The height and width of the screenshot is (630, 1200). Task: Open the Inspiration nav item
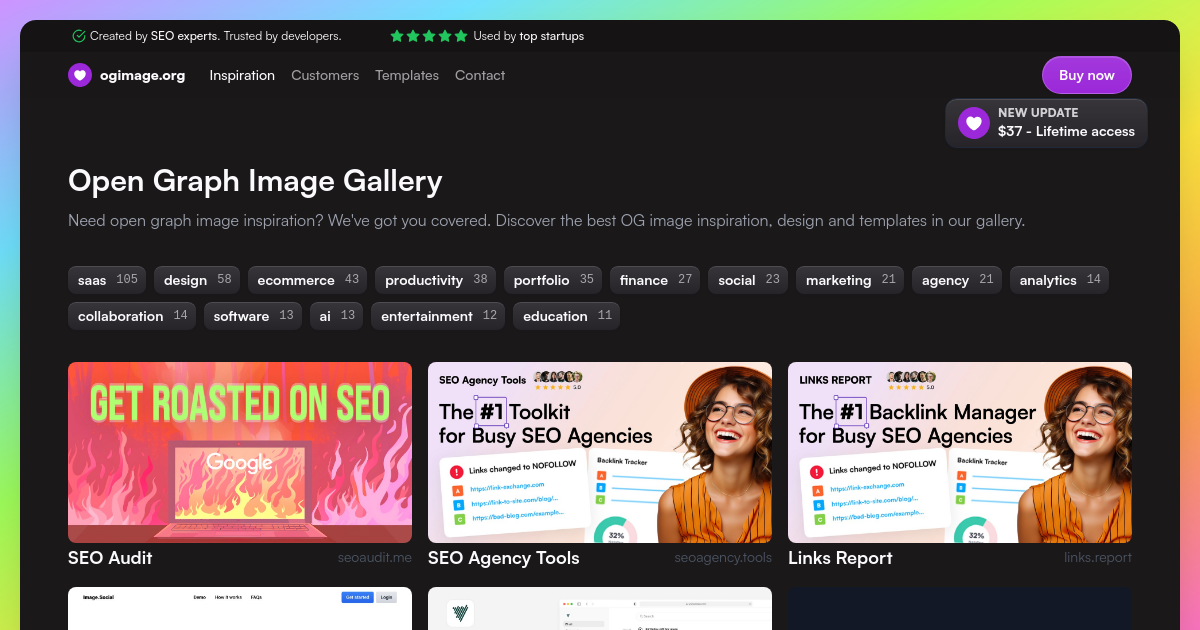point(242,75)
